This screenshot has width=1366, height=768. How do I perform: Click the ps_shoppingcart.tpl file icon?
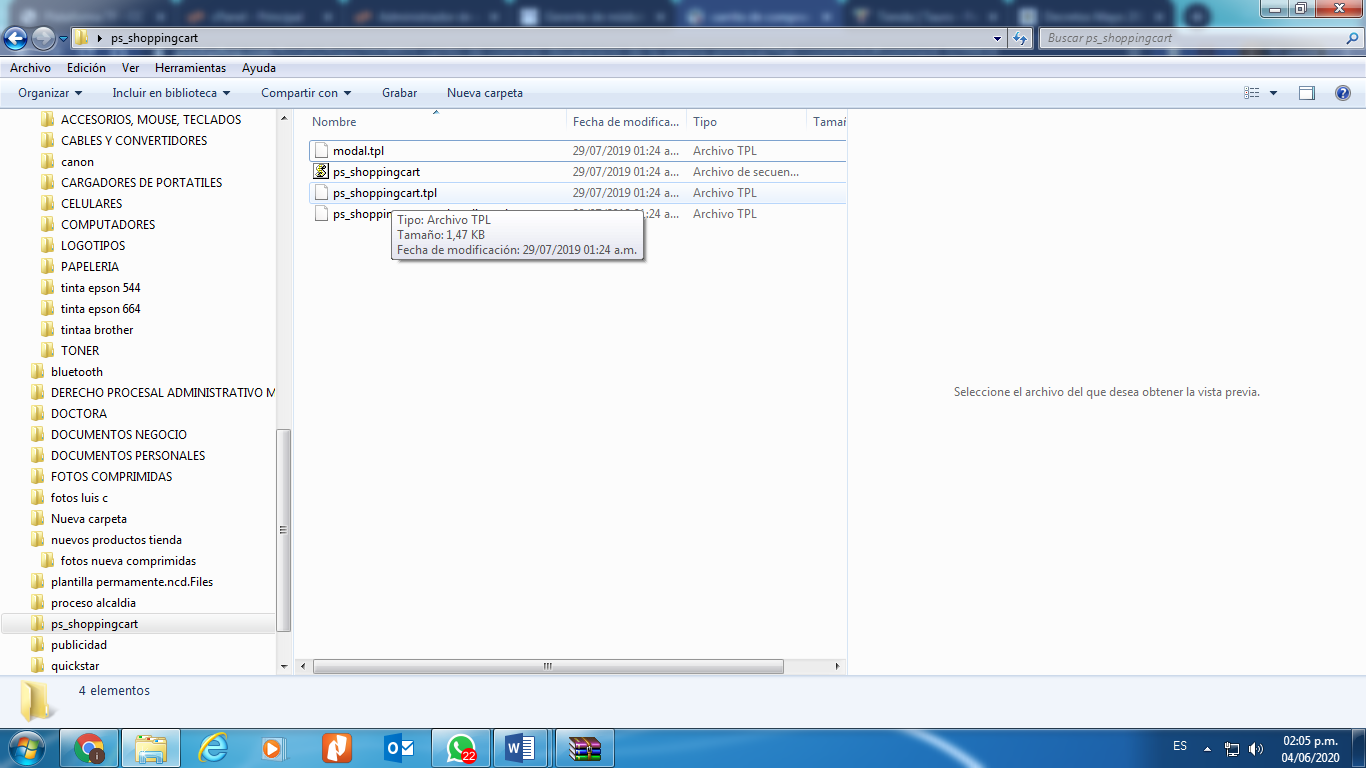[x=321, y=193]
